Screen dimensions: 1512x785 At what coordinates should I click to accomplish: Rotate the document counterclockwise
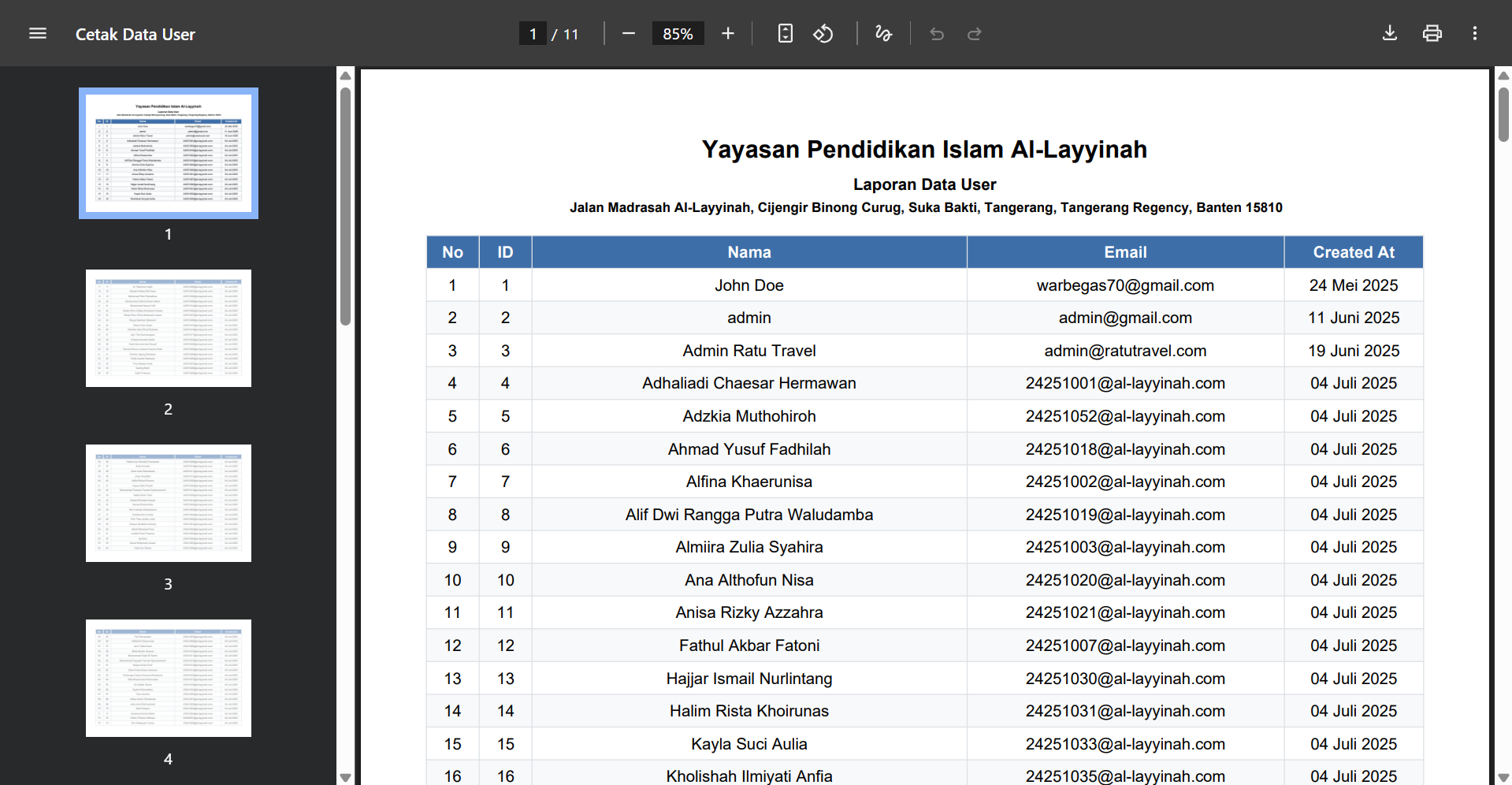coord(823,33)
